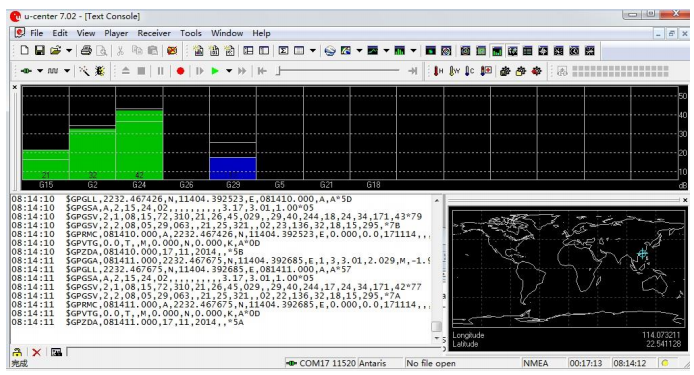Click the red crossed-out envelope icon
Image resolution: width=694 pixels, height=375 pixels.
(172, 50)
